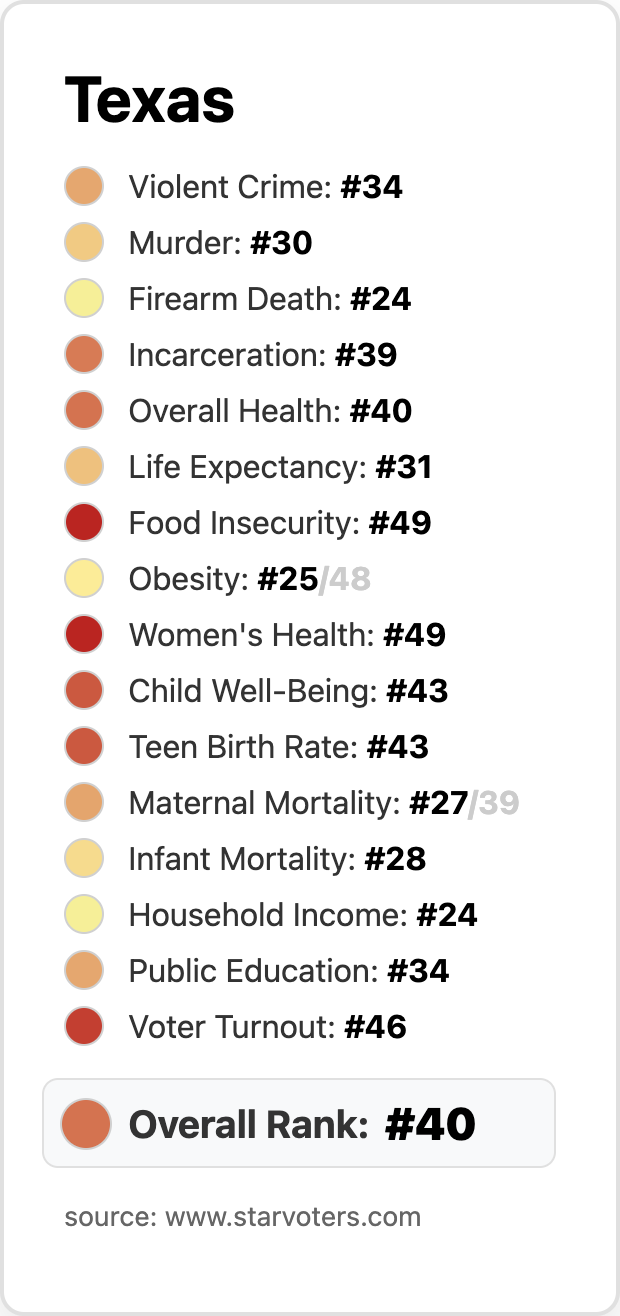Viewport: 620px width, 1316px height.
Task: Click the Firearm Death yellow dot
Action: 84,299
